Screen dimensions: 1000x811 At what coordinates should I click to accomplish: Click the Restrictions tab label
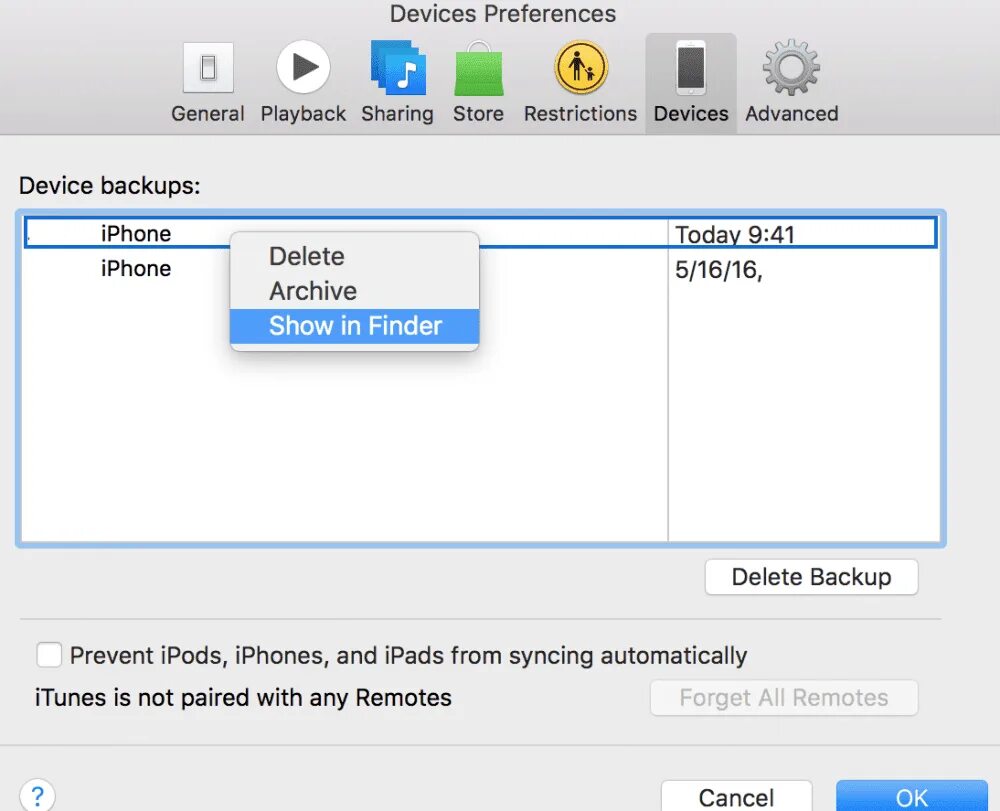580,113
